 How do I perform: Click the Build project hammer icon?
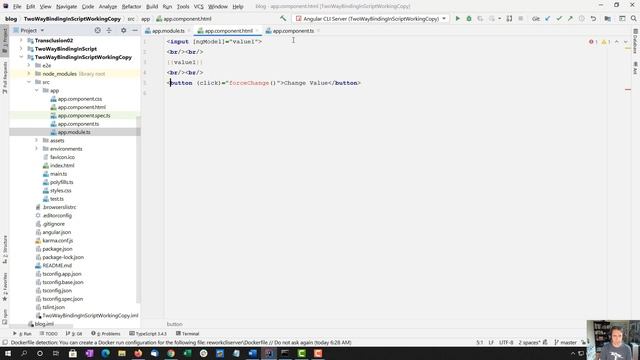[283, 19]
